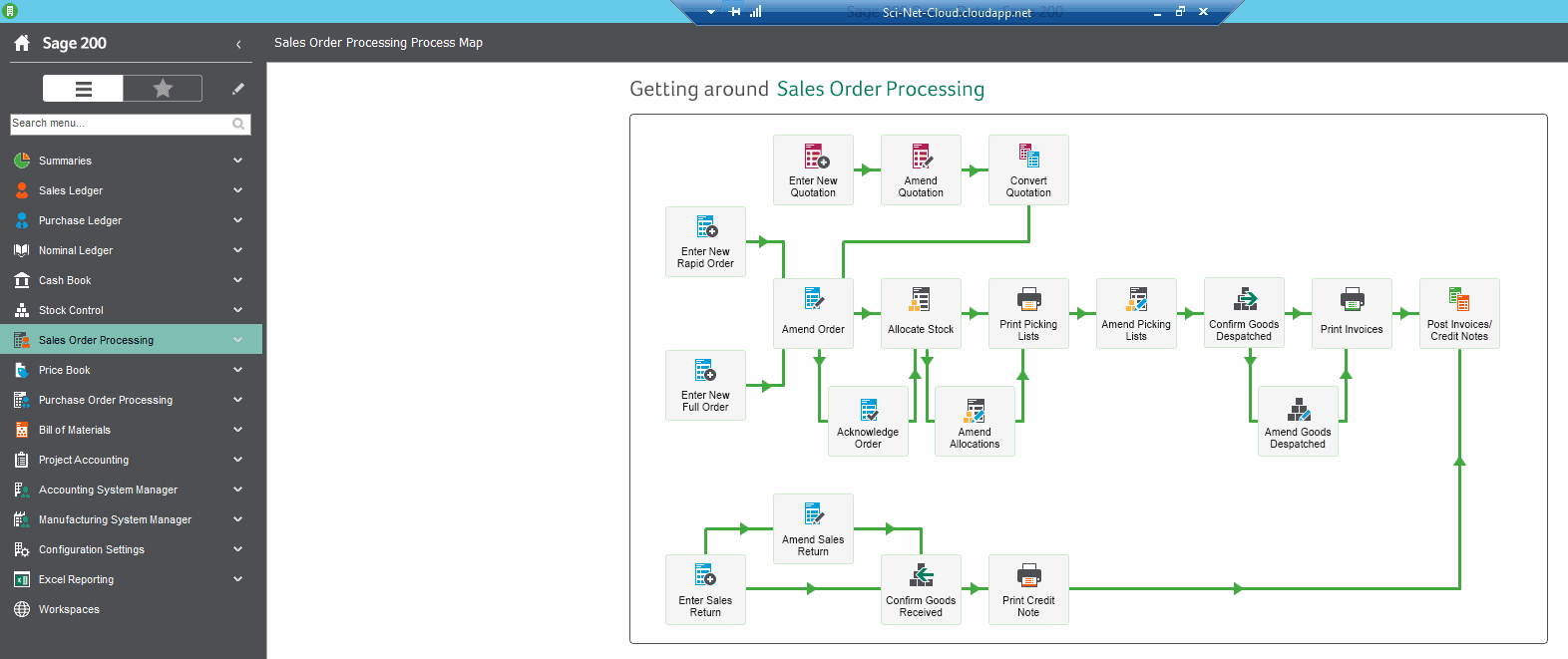Click the Sales Ledger label
1568x659 pixels.
(x=71, y=190)
